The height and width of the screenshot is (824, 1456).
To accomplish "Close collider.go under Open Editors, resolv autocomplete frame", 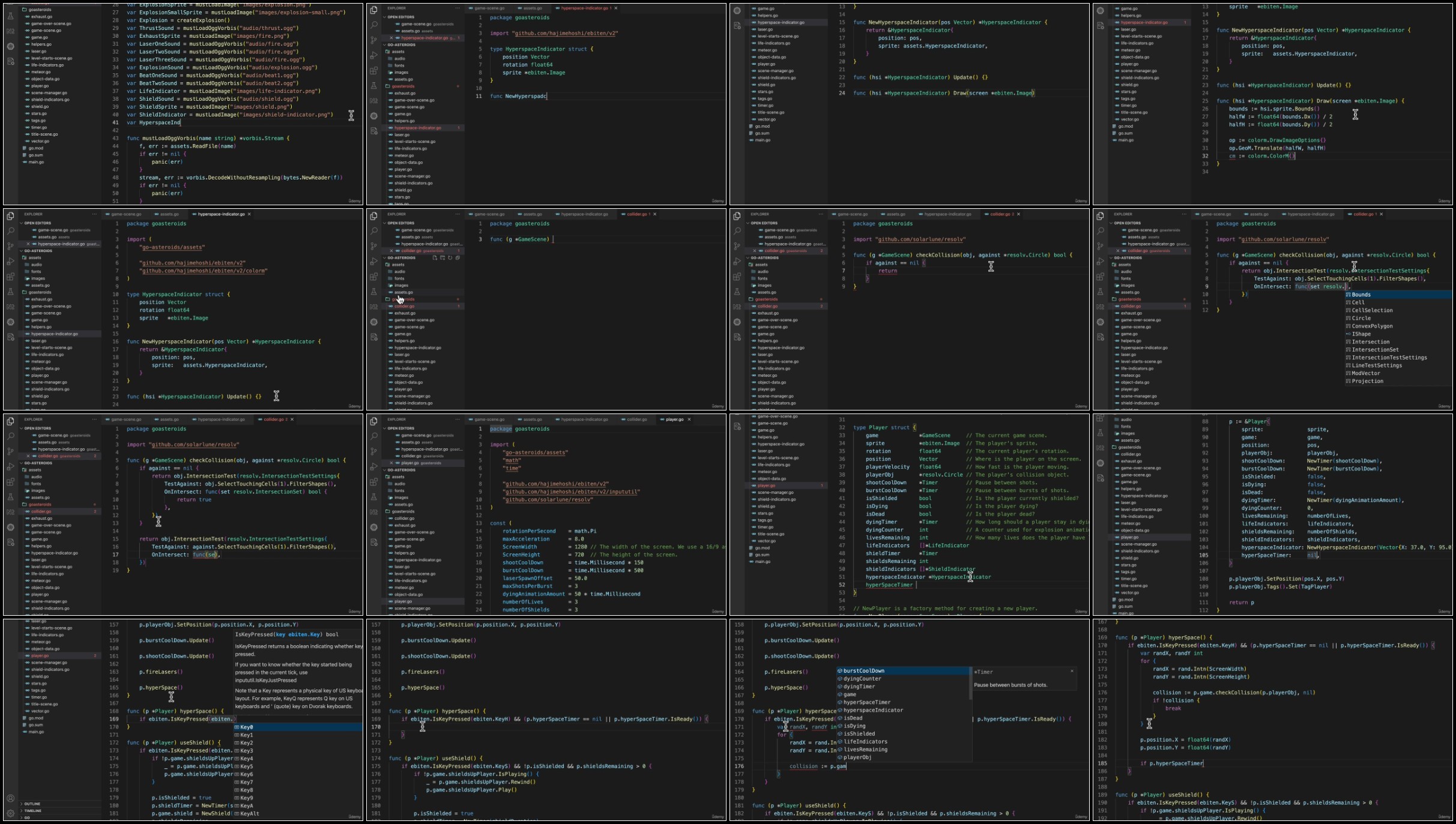I will (x=1118, y=251).
